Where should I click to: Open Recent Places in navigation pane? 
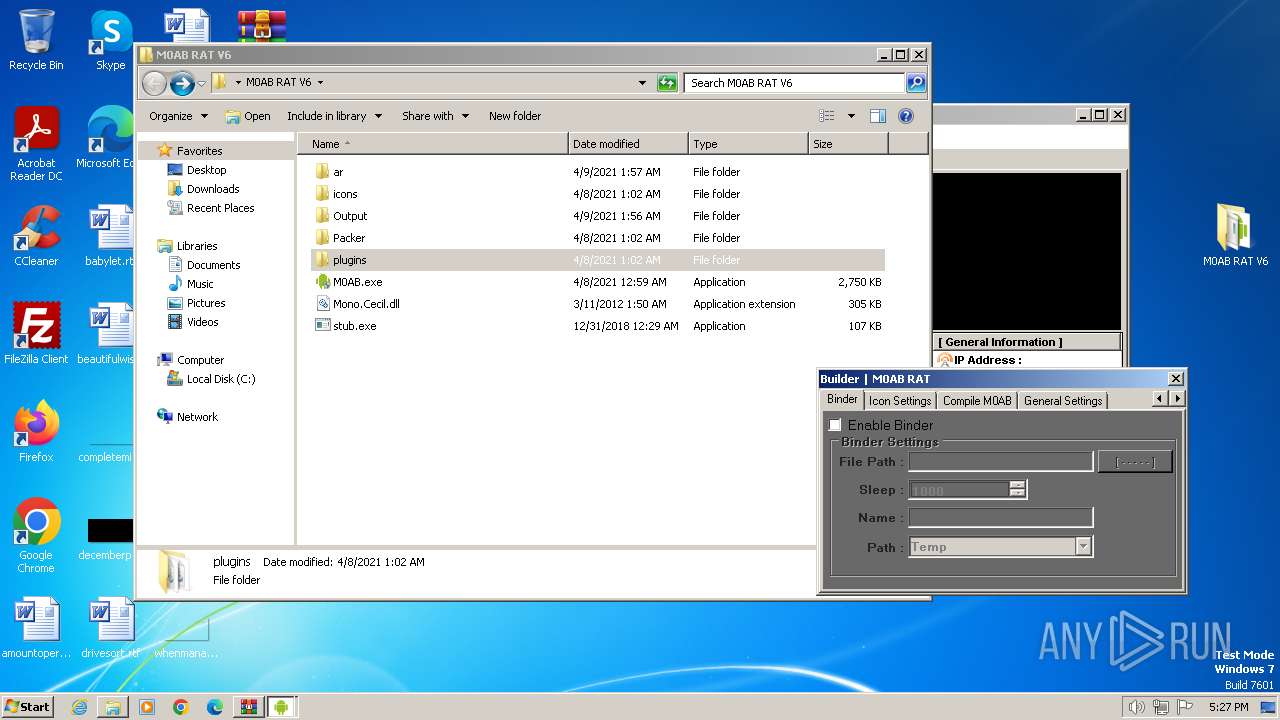[220, 208]
